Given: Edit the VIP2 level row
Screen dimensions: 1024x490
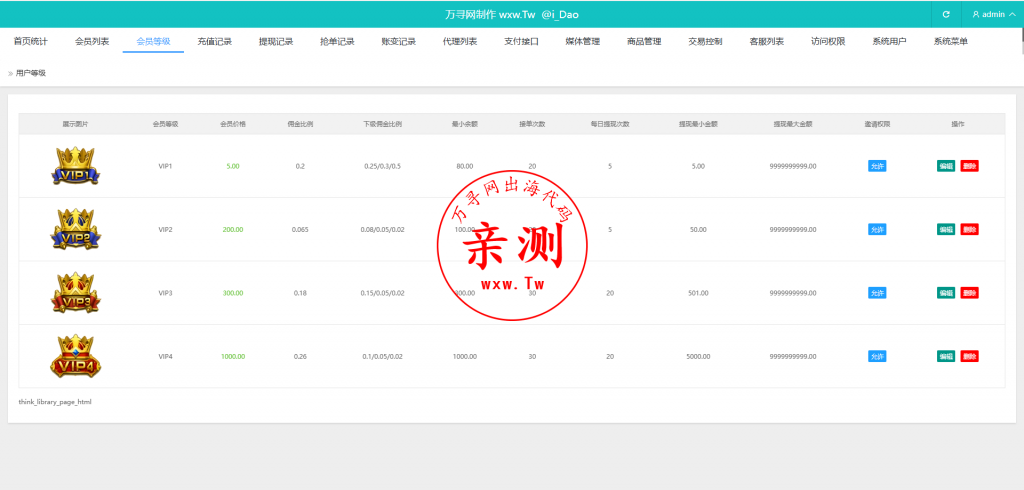Looking at the screenshot, I should point(946,229).
